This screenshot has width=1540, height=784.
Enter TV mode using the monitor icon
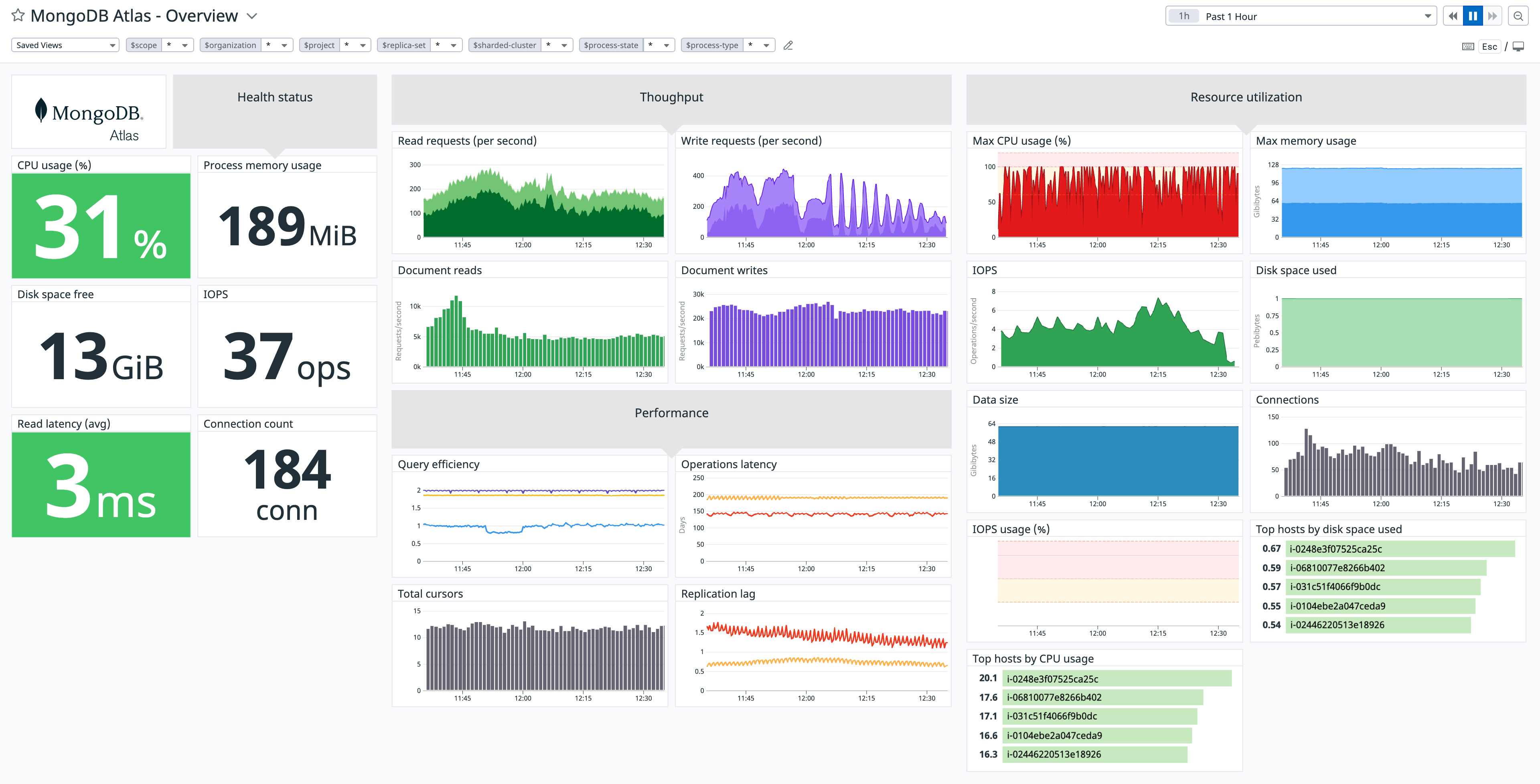coord(1518,45)
